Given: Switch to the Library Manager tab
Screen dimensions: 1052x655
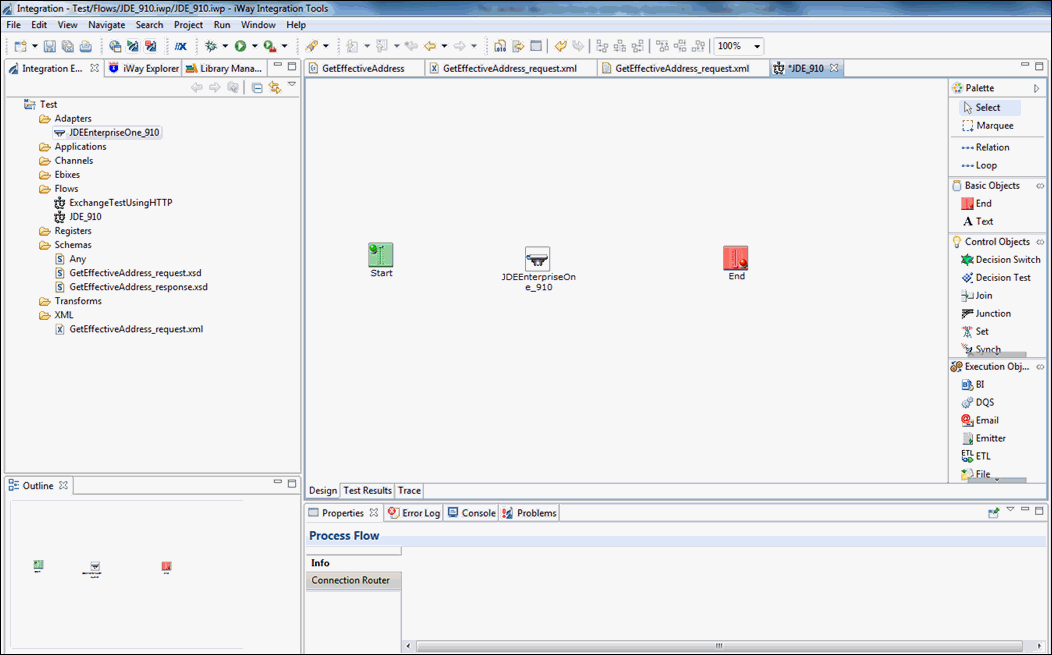Looking at the screenshot, I should pos(224,68).
